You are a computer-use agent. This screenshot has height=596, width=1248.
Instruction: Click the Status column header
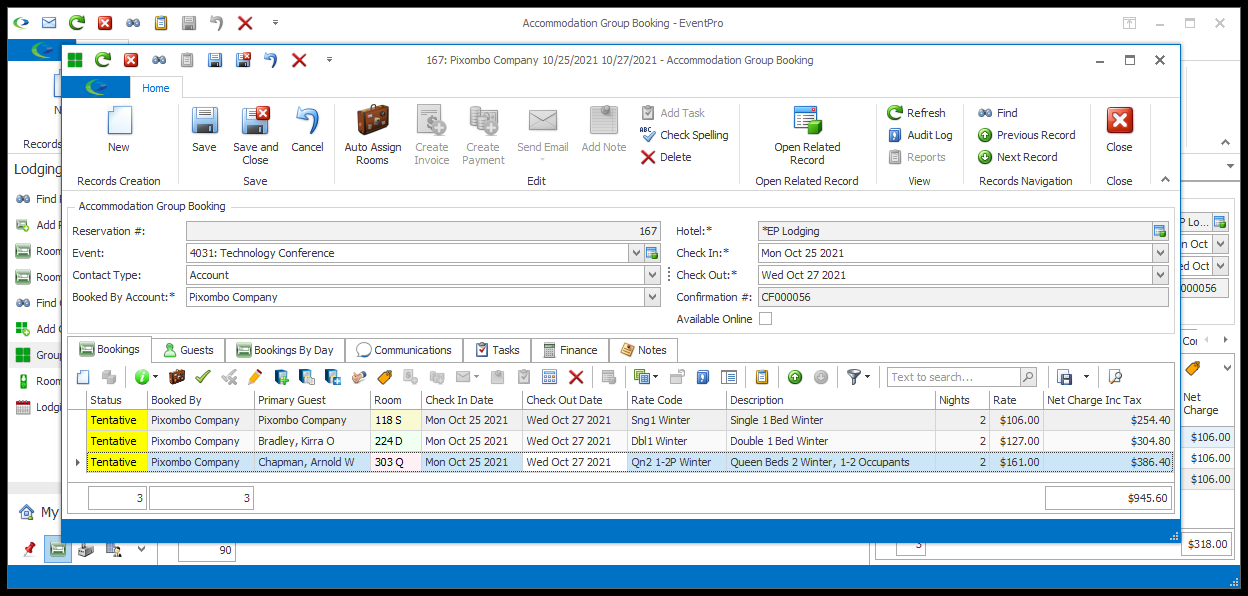click(x=117, y=400)
